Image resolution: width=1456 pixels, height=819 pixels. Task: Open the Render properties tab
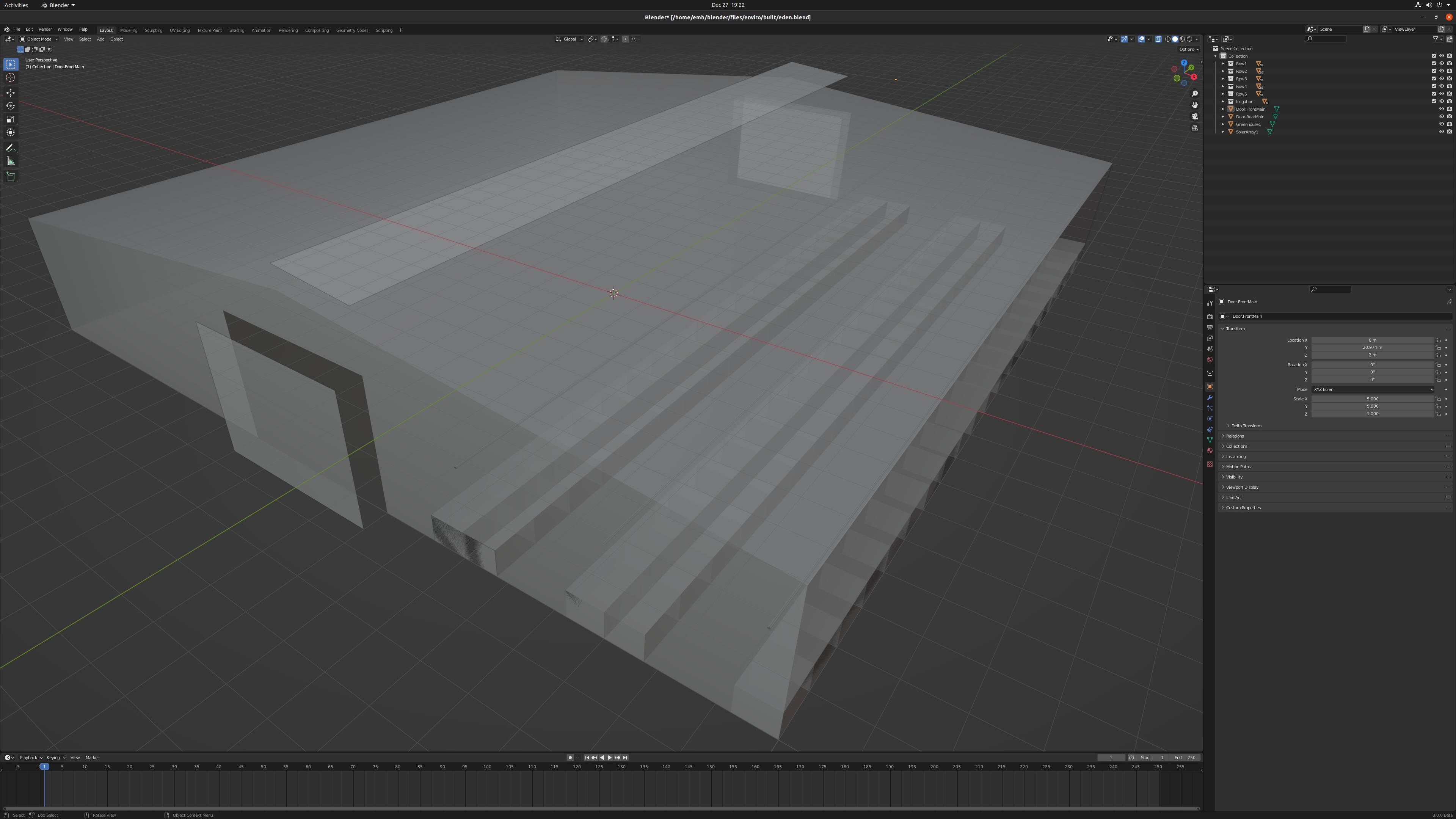1210,317
